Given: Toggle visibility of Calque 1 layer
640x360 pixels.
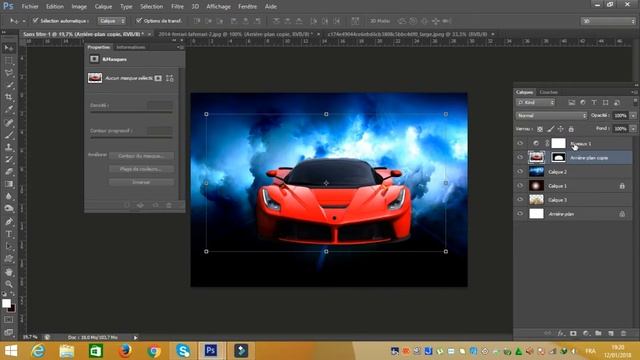Looking at the screenshot, I should [x=520, y=186].
